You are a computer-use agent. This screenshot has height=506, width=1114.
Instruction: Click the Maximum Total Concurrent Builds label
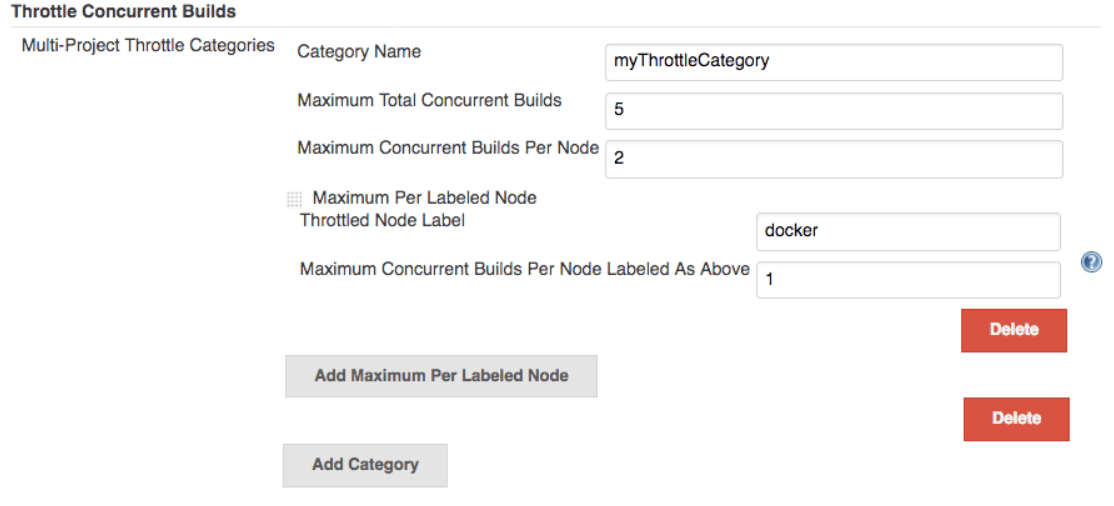429,100
